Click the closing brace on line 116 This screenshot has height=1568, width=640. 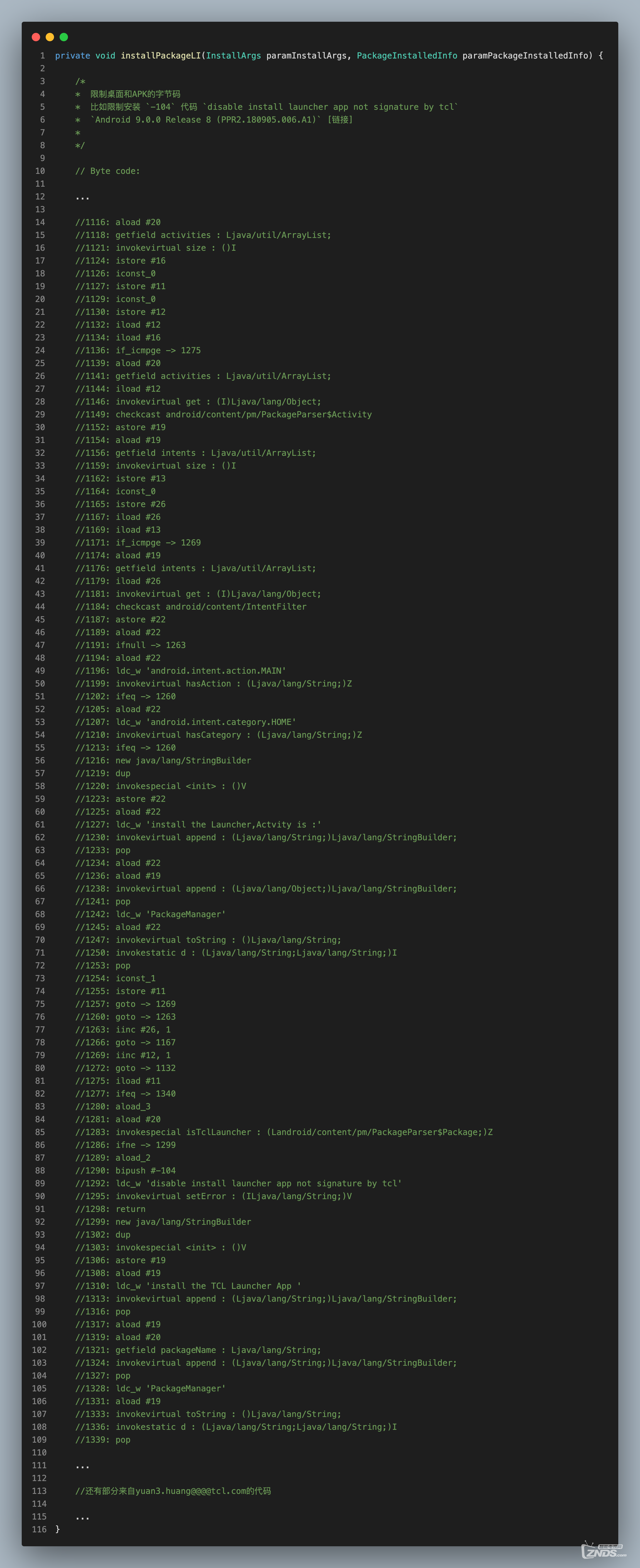pyautogui.click(x=58, y=1529)
